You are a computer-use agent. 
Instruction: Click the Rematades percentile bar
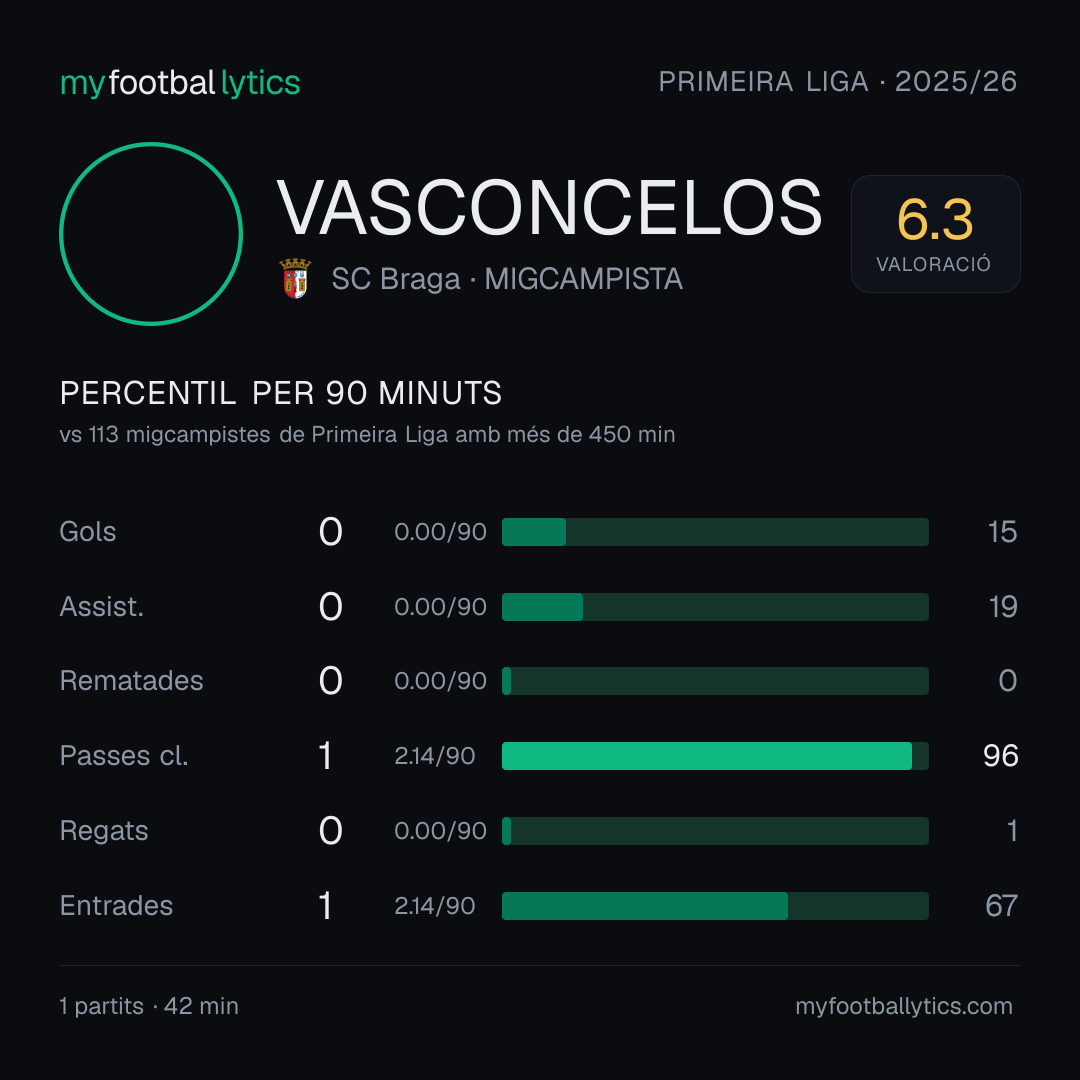(x=715, y=681)
